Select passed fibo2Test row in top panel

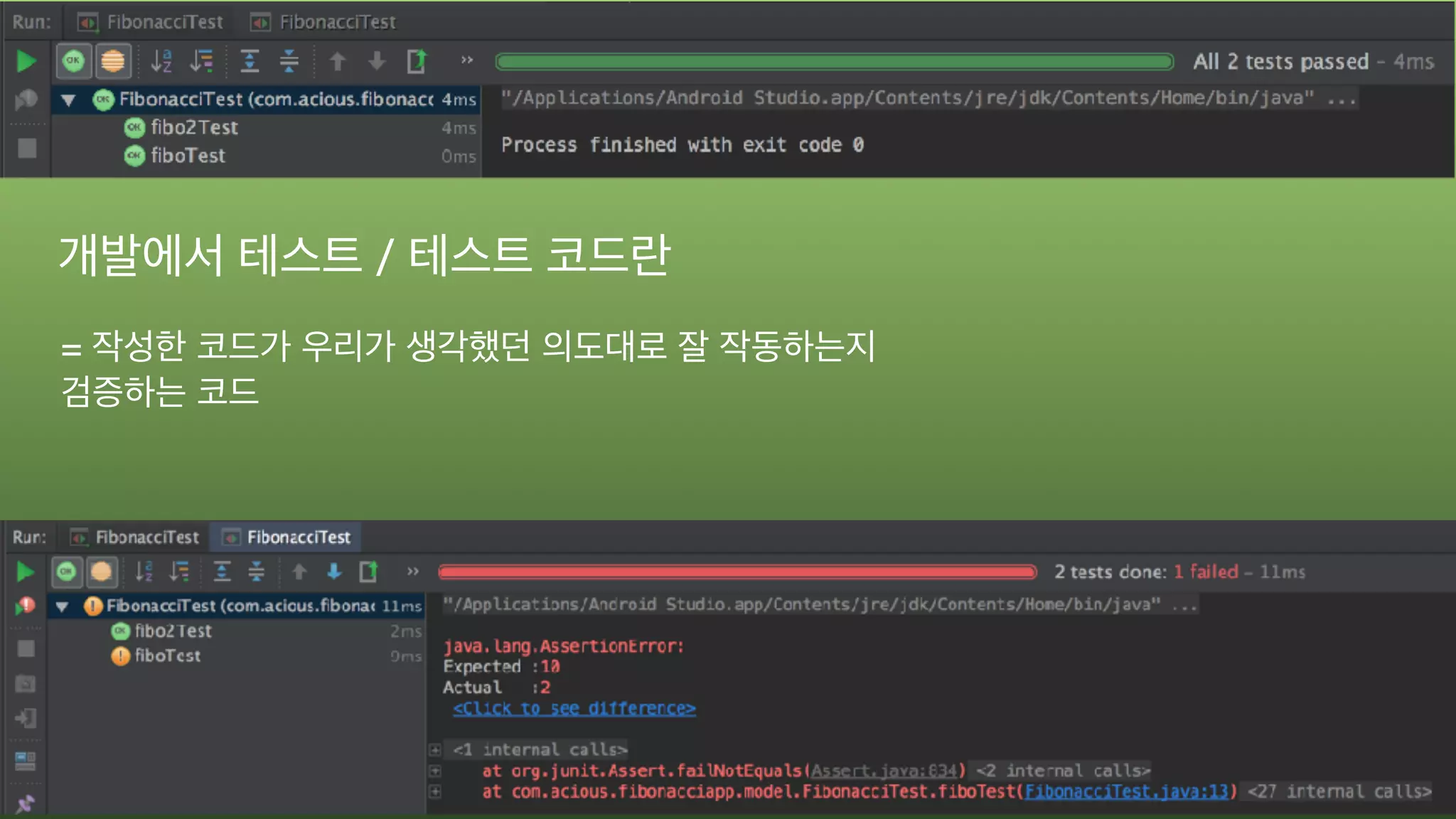click(x=266, y=128)
